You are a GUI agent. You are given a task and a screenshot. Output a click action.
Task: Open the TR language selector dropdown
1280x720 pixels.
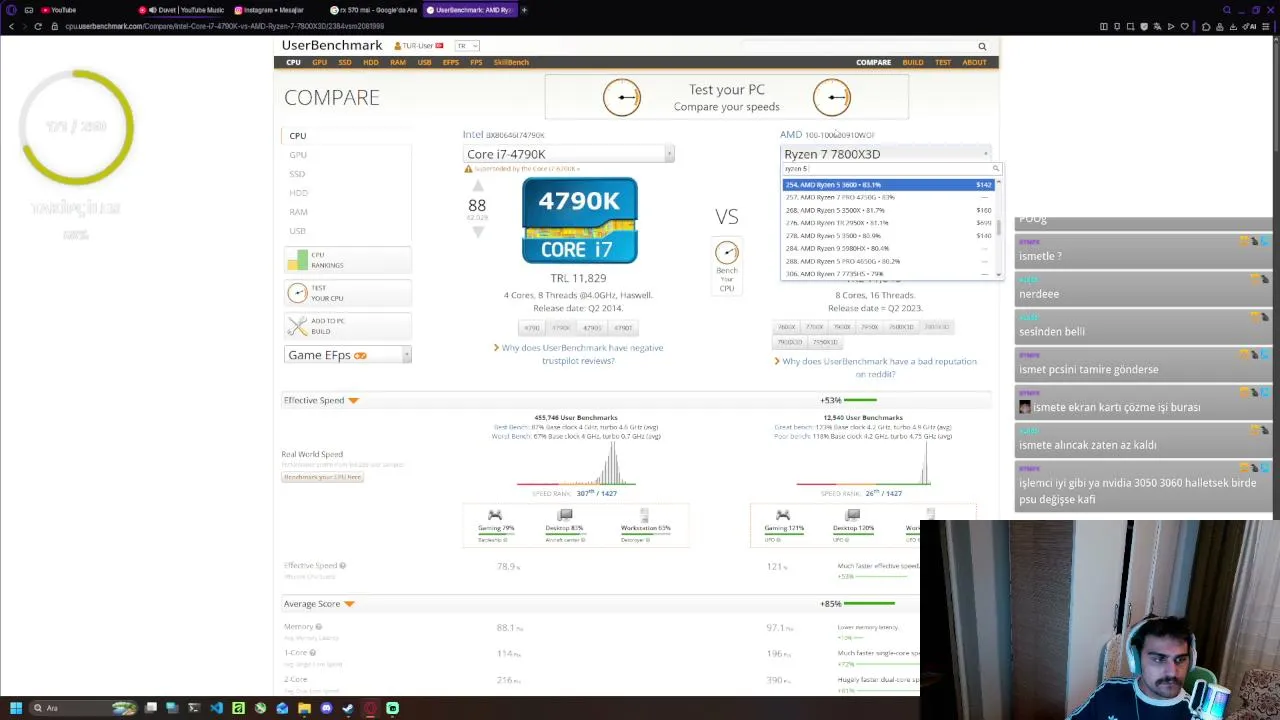pos(467,46)
